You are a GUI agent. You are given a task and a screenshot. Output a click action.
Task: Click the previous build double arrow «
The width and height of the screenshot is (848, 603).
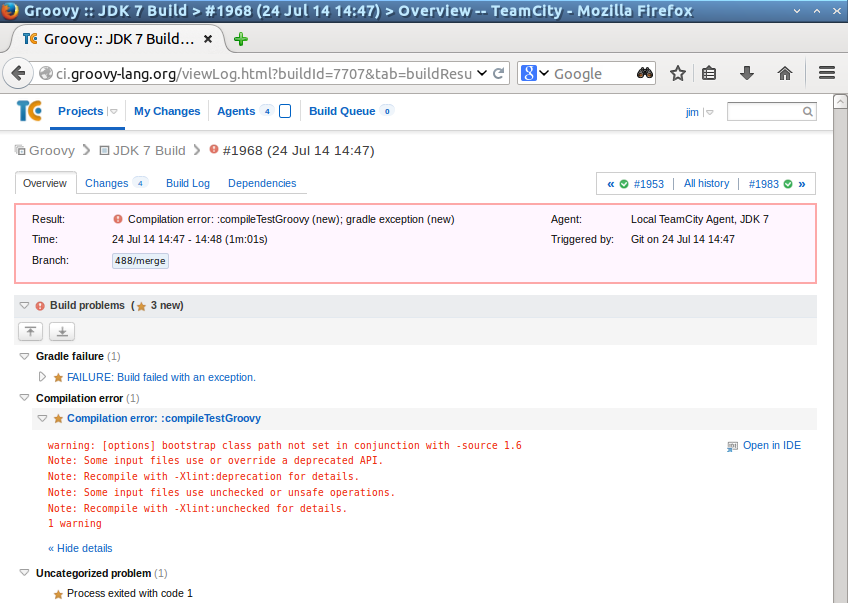(x=611, y=184)
